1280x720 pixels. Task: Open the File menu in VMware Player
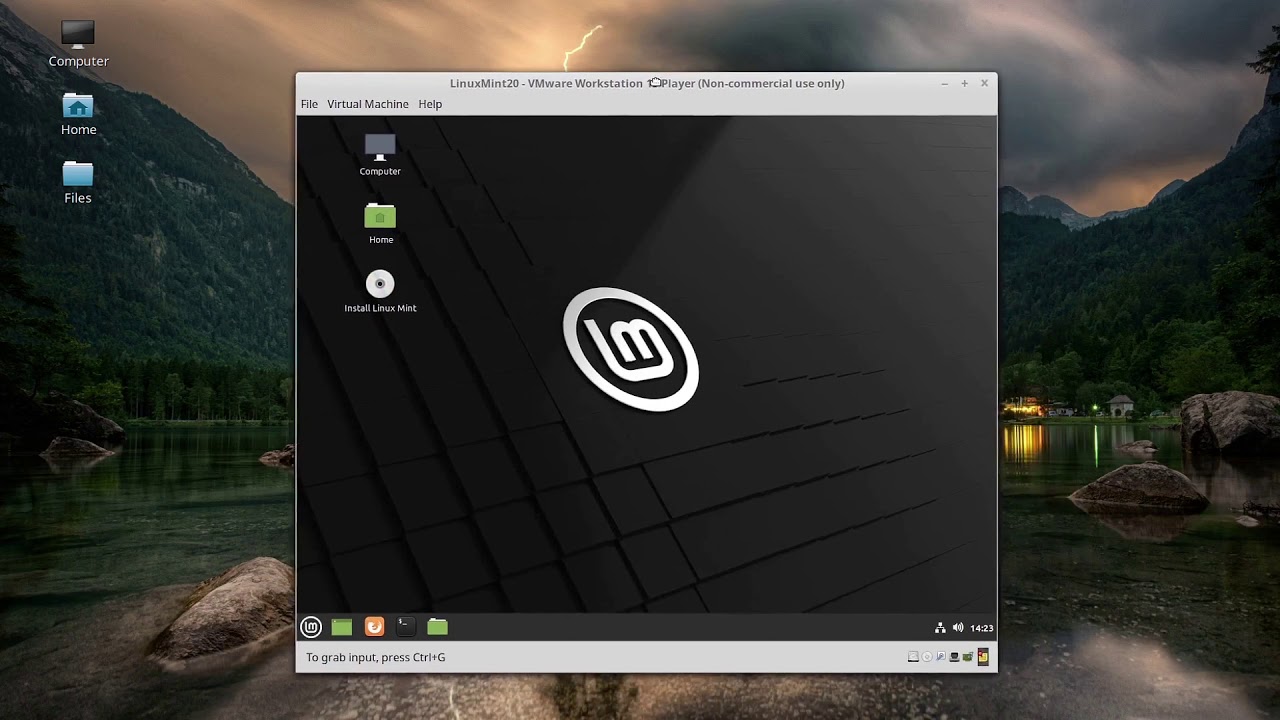(x=309, y=104)
